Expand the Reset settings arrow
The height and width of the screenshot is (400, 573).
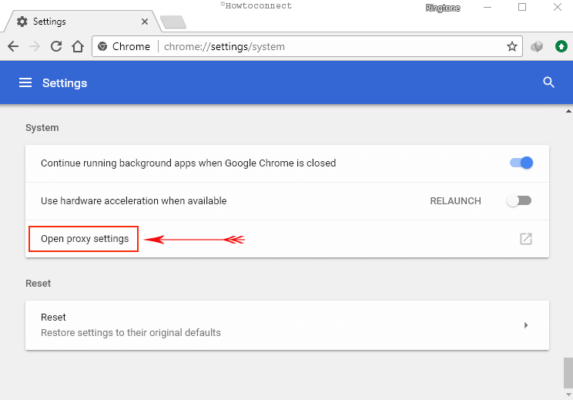(x=526, y=325)
